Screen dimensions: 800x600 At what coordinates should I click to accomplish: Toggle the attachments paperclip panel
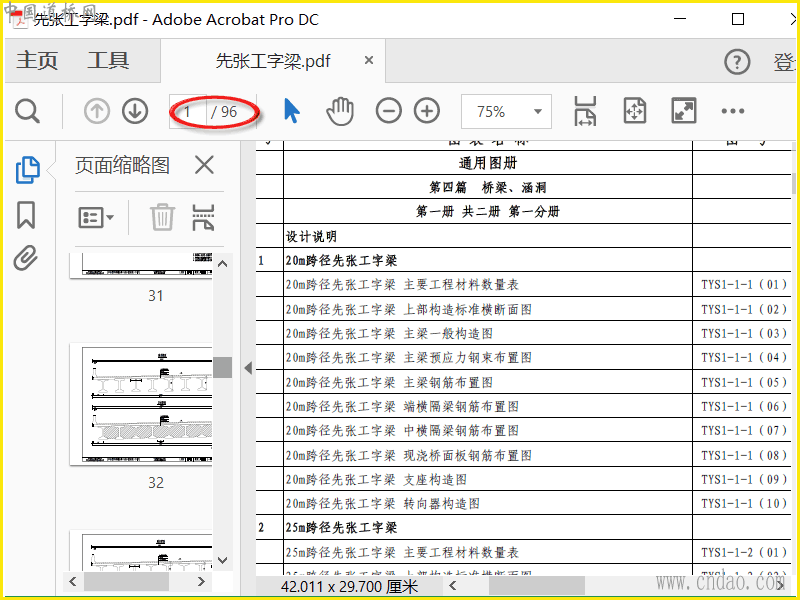pos(26,260)
